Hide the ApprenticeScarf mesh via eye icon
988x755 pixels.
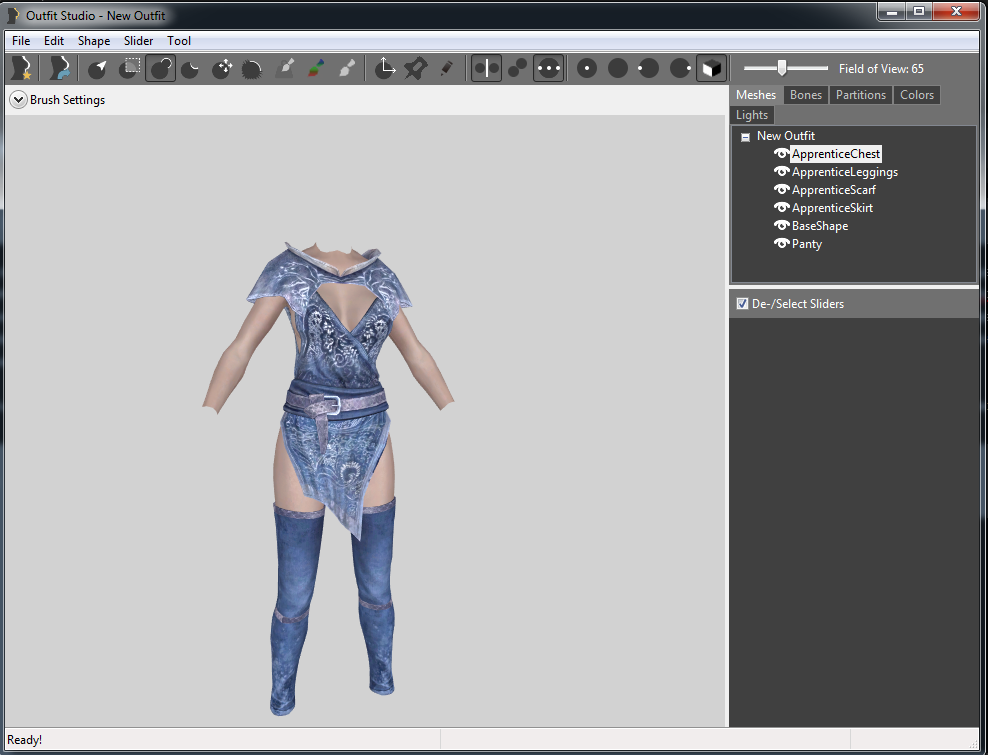click(781, 190)
